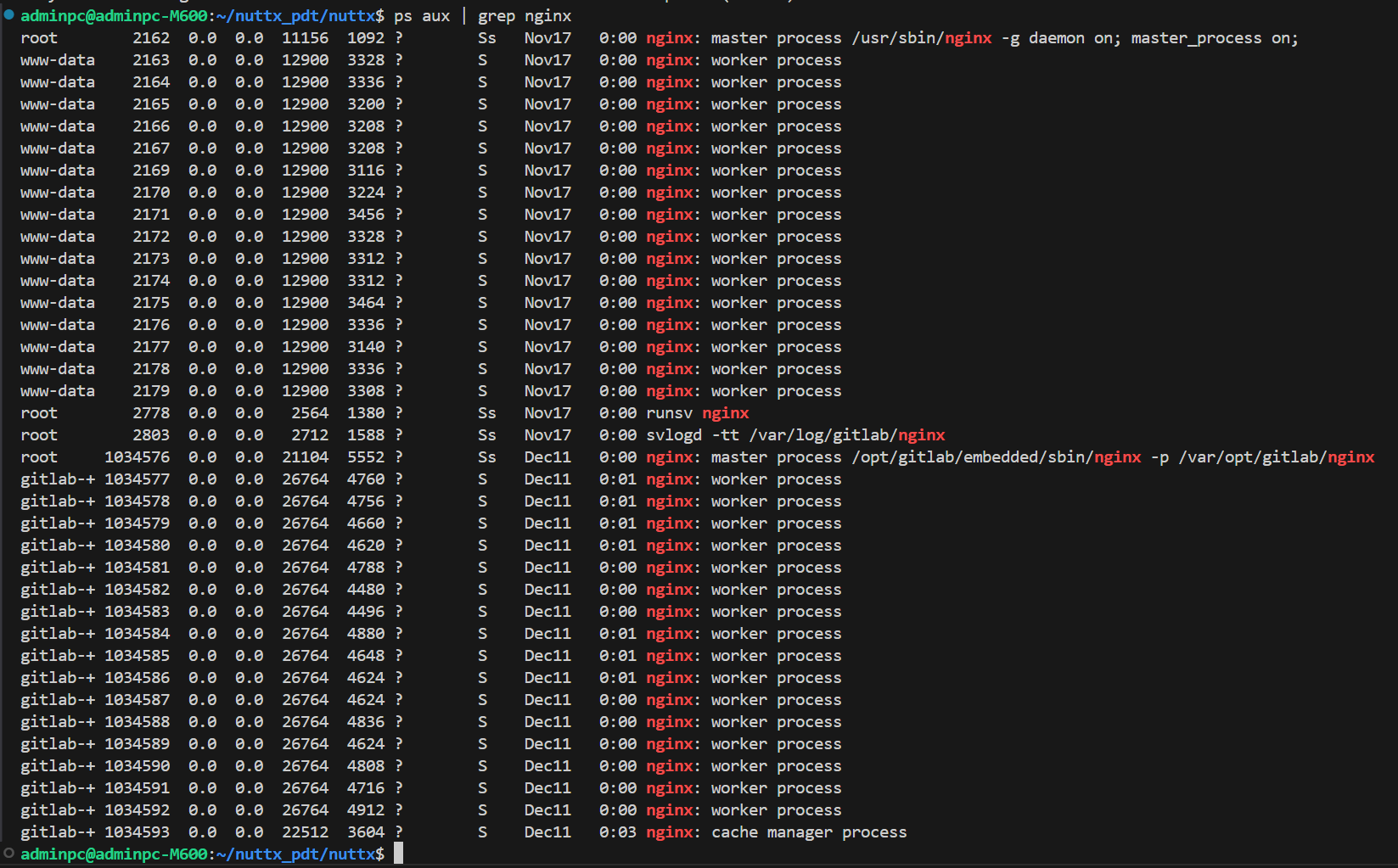Click PID 2167 in the www-data row

point(151,148)
